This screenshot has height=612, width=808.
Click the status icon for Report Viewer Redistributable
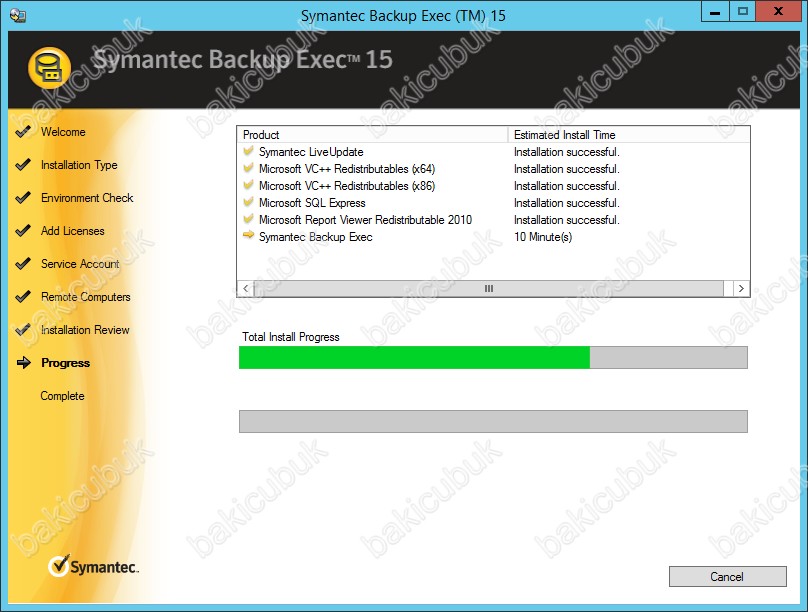pos(248,219)
